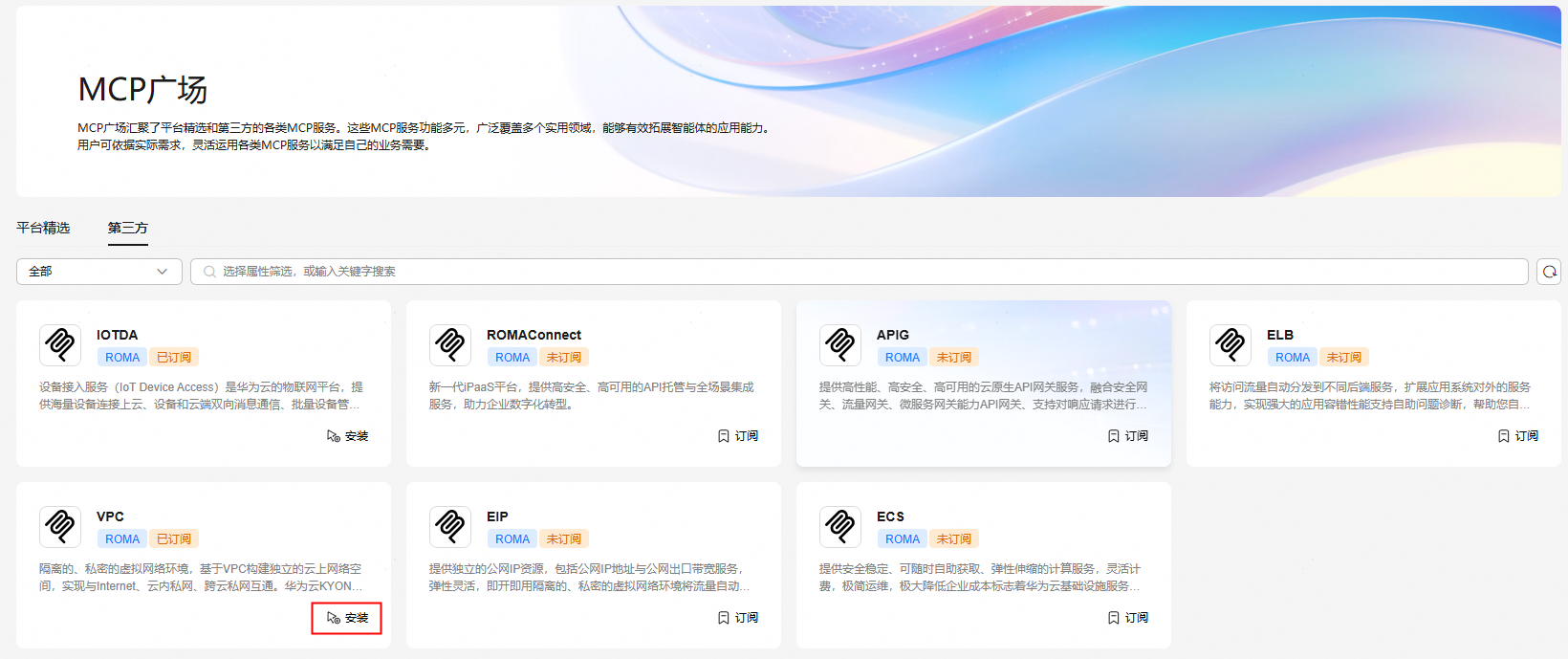Open the ECS card title

pos(890,516)
